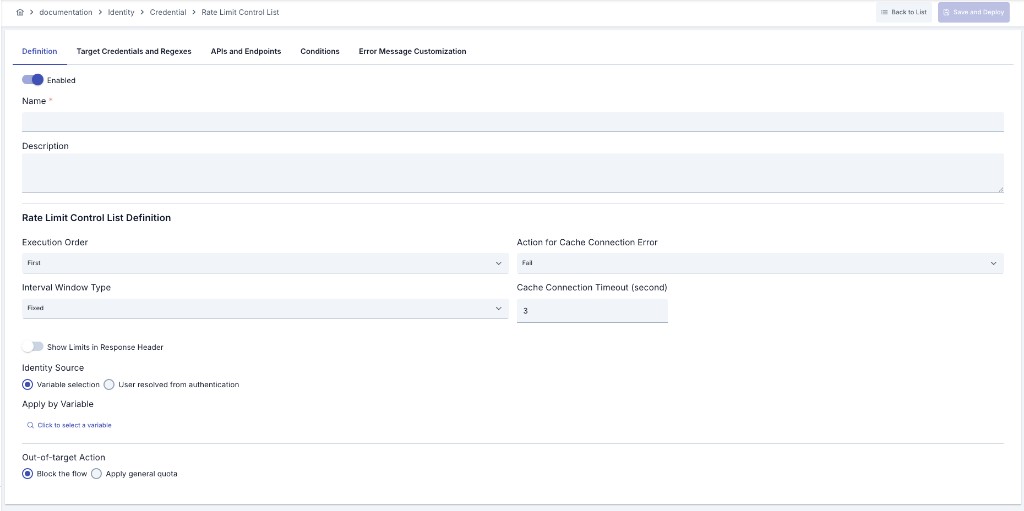Click the Description text area
The image size is (1024, 511).
pyautogui.click(x=513, y=173)
